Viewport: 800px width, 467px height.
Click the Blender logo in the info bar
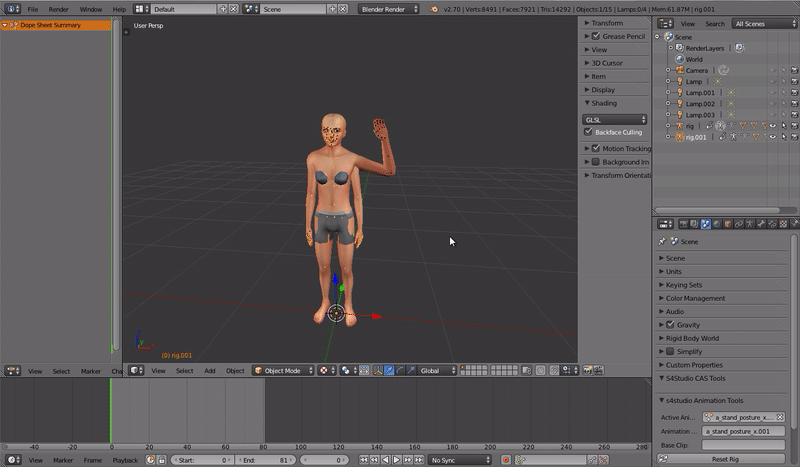point(434,9)
